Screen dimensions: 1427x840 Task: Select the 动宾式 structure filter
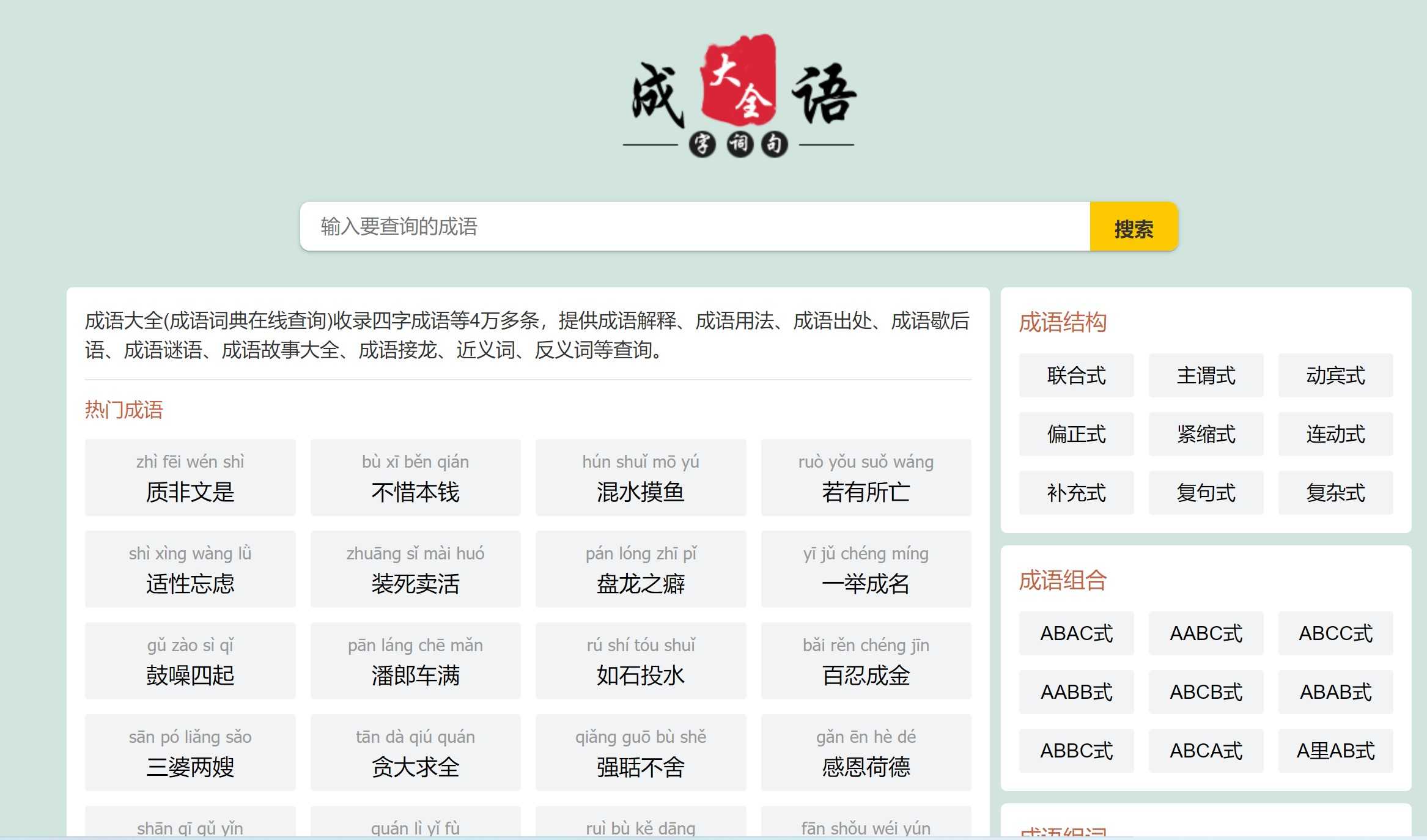coord(1335,375)
